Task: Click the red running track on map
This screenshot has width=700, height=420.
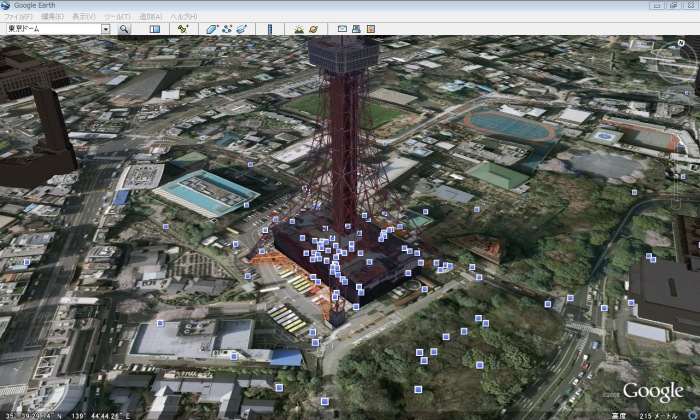Action: [508, 126]
